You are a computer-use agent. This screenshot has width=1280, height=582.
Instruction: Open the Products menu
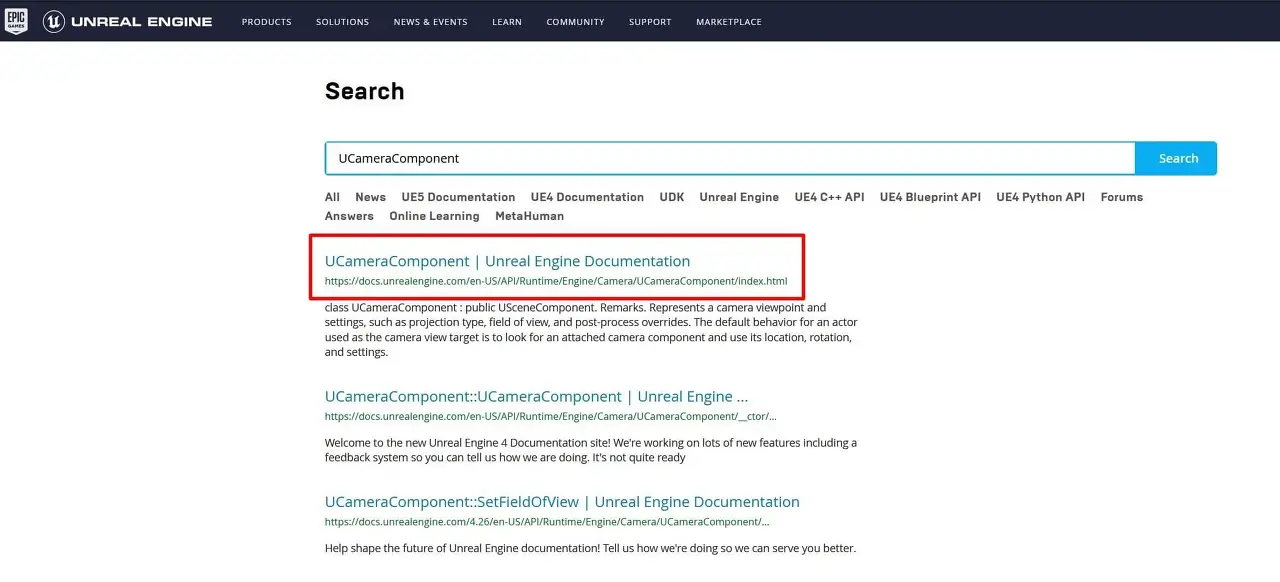pyautogui.click(x=267, y=22)
